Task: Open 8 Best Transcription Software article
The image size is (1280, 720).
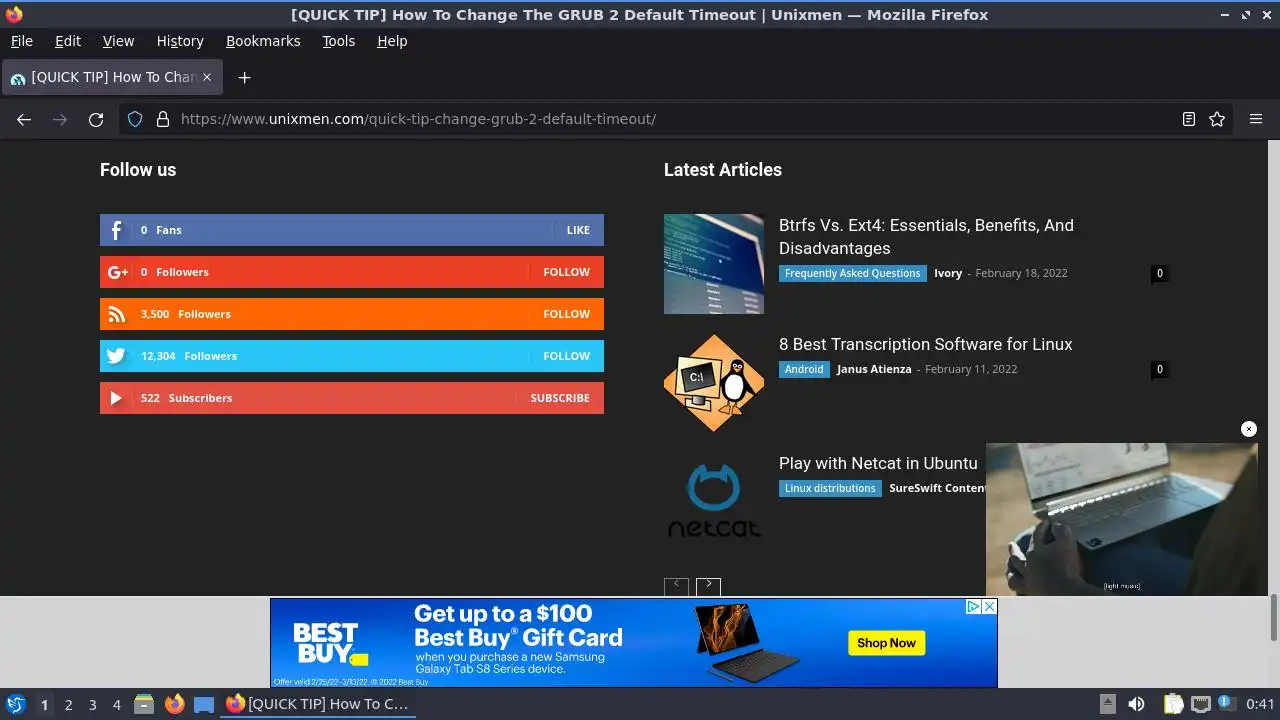Action: point(925,344)
